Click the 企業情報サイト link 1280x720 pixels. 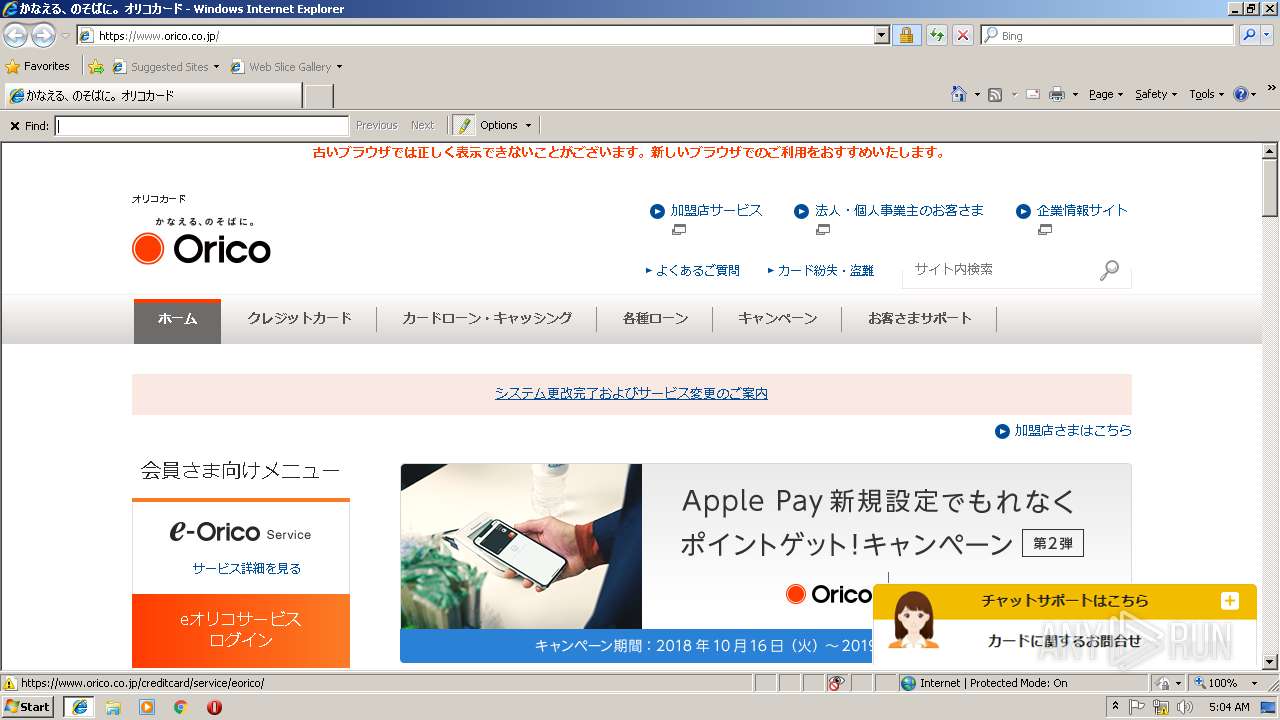pyautogui.click(x=1082, y=210)
